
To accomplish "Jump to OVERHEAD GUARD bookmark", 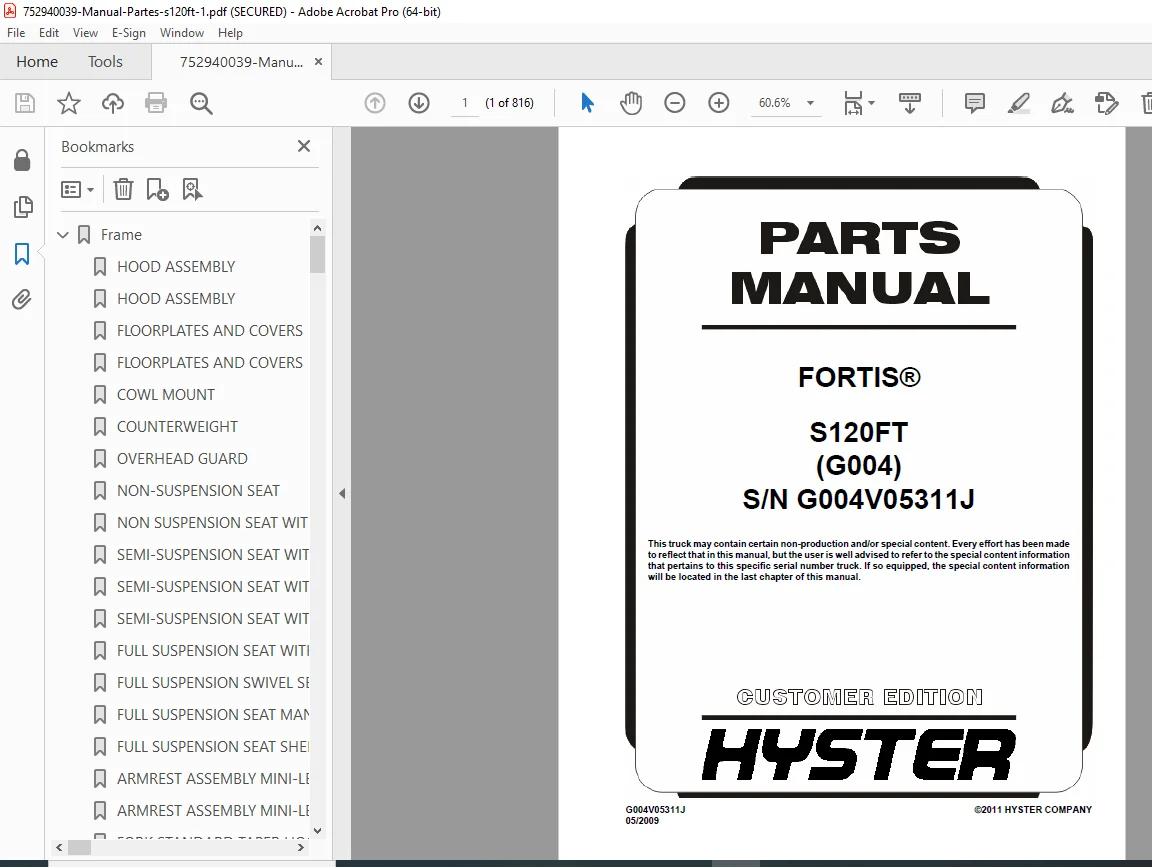I will pyautogui.click(x=182, y=458).
